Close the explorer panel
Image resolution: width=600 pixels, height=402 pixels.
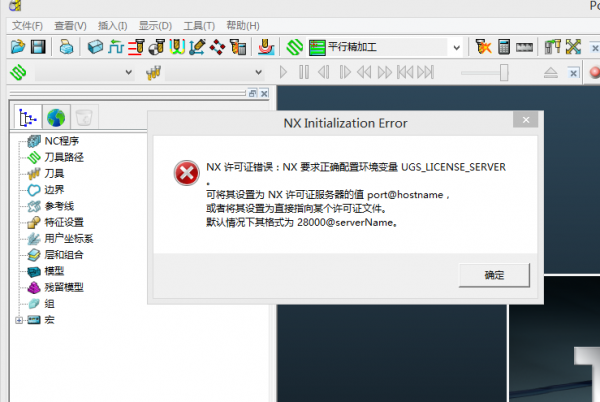click(x=264, y=93)
